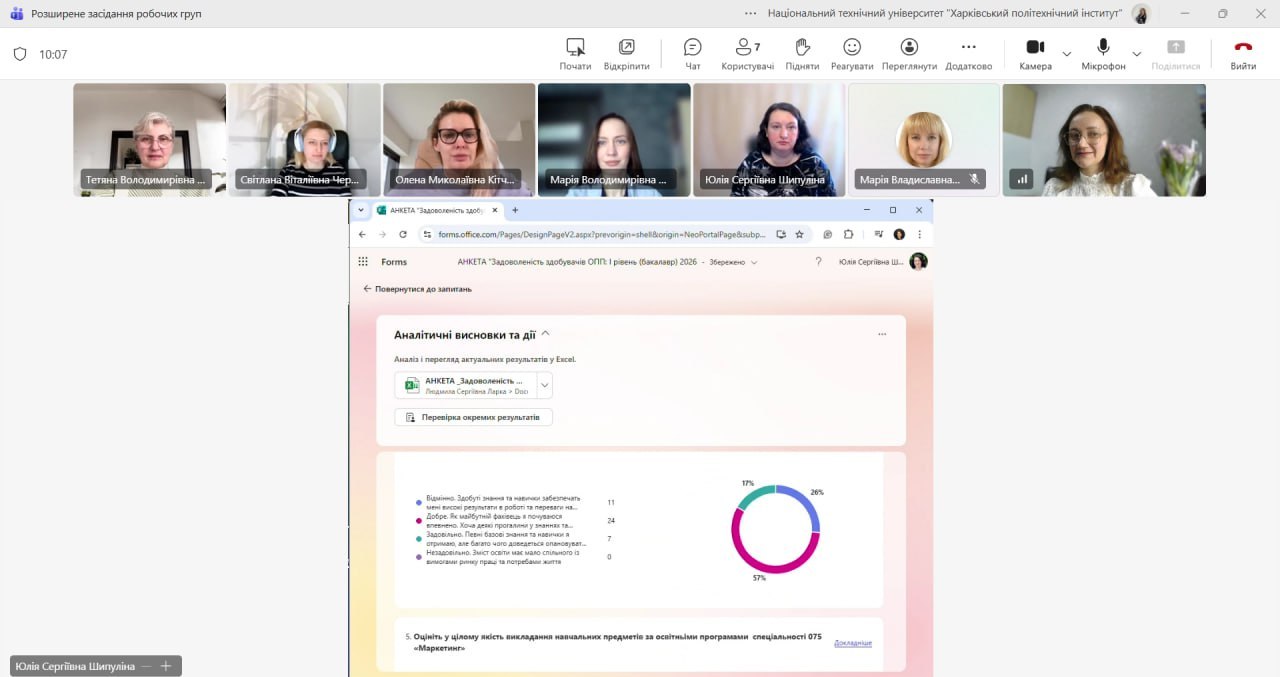Viewport: 1280px width, 677px height.
Task: Expand the microphone options dropdown arrow
Action: click(1136, 54)
